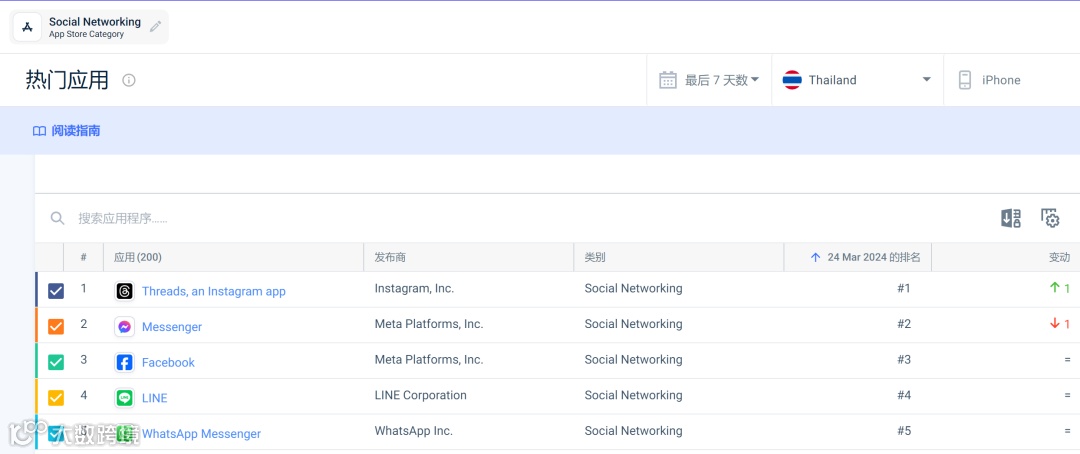Uncheck the LINE row checkbox
1080x454 pixels.
click(x=56, y=398)
